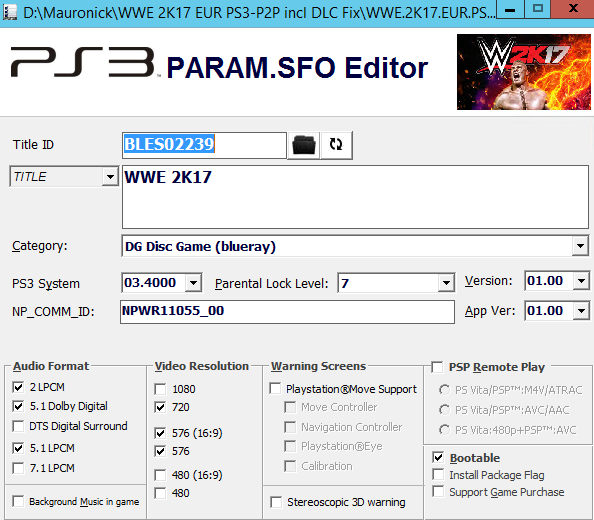Uncheck the Bootable option
The width and height of the screenshot is (594, 520).
(x=438, y=458)
